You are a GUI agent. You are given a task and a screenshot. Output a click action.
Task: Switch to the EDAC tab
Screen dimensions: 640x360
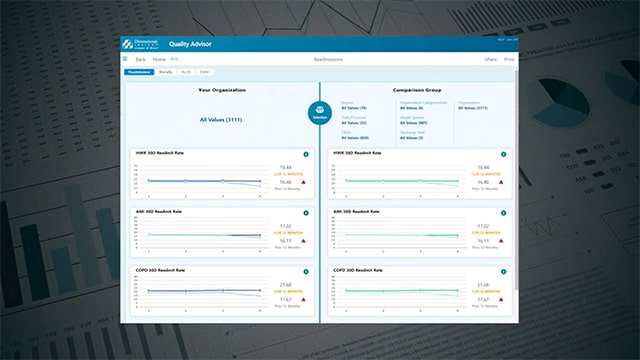click(x=205, y=72)
